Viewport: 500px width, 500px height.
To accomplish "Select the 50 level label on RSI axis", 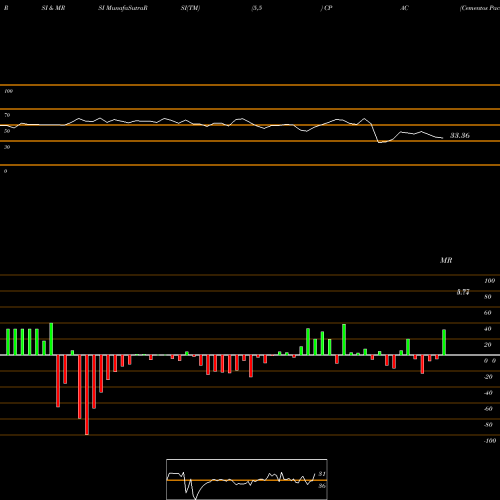I will coord(7,131).
